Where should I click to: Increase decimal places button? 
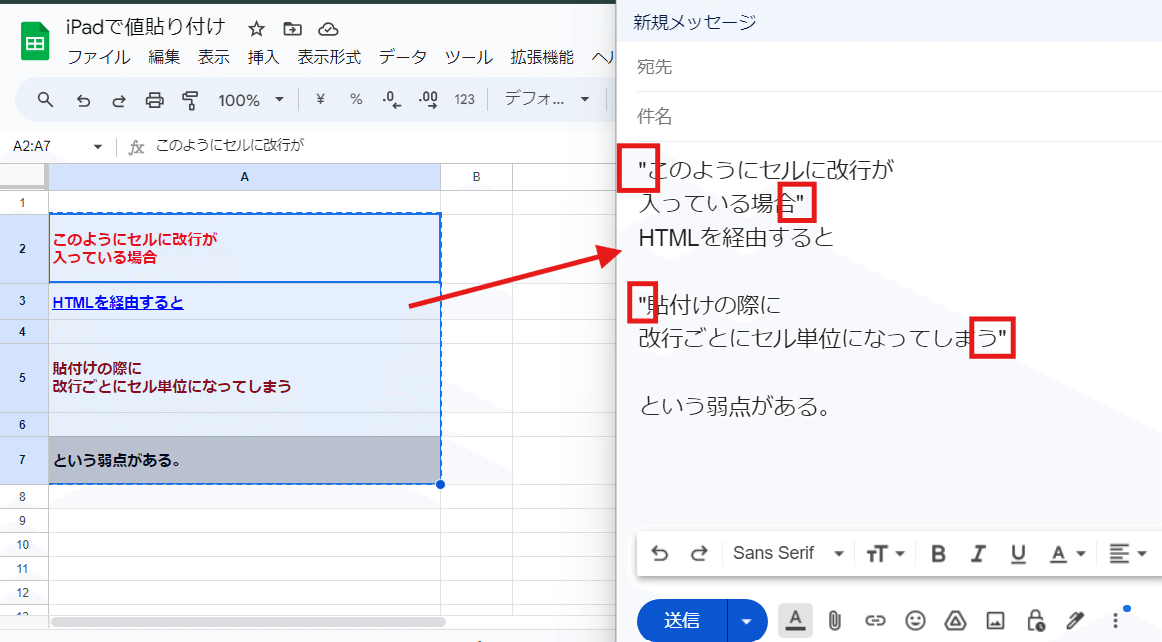428,100
